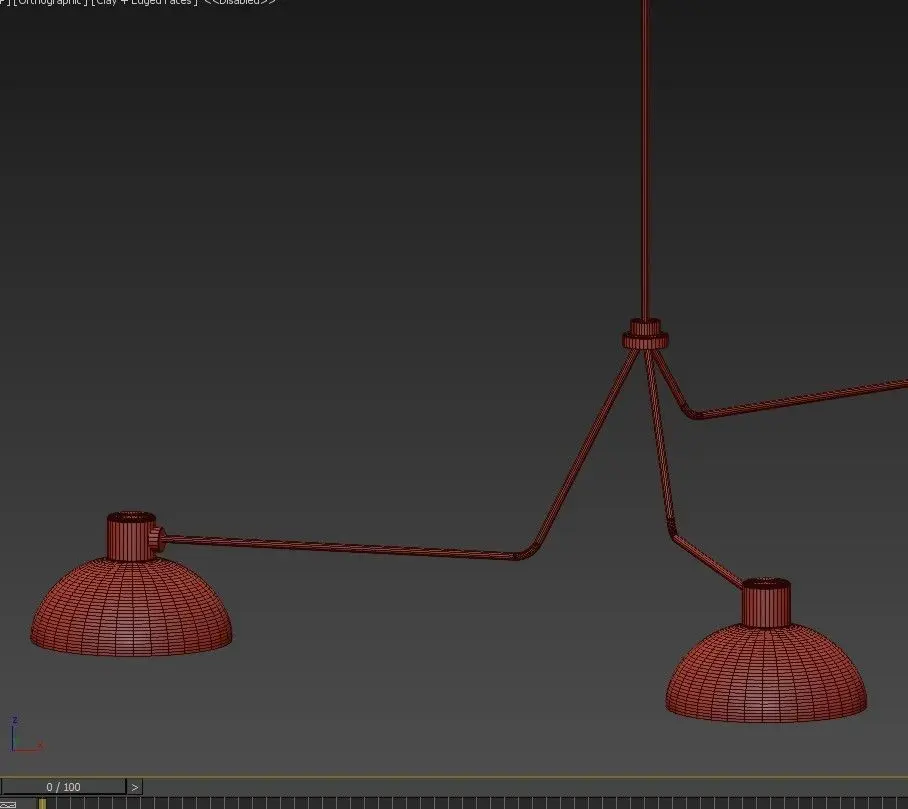Open the Clay + Edged Faces shading menu

[x=144, y=2]
